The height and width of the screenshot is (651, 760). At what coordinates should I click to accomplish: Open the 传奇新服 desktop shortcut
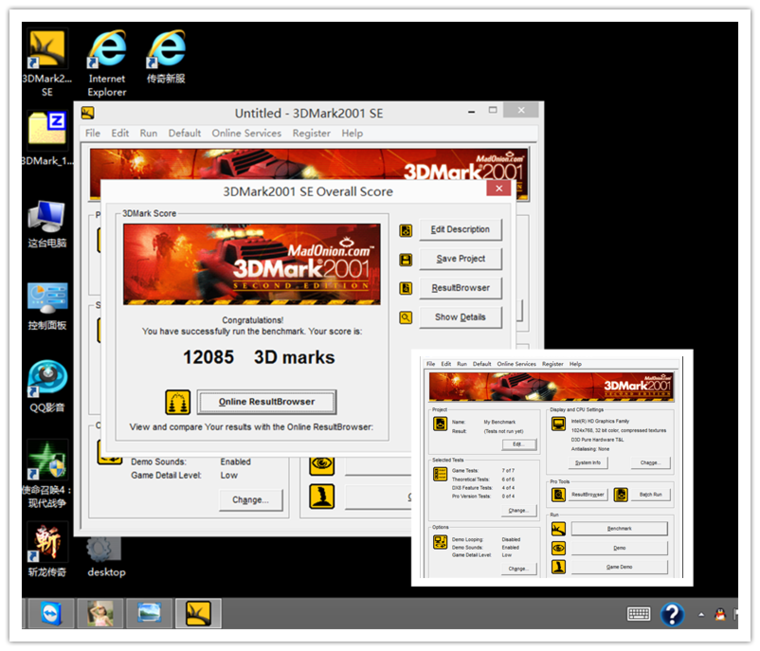point(166,56)
